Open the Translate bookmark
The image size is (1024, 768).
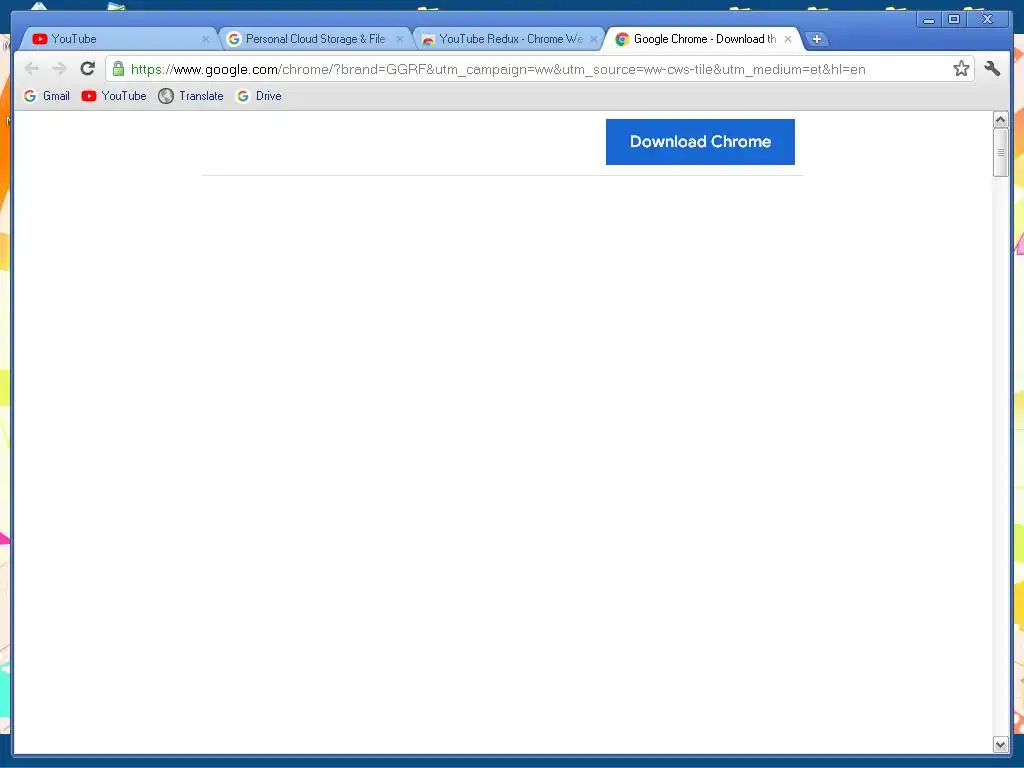[191, 96]
